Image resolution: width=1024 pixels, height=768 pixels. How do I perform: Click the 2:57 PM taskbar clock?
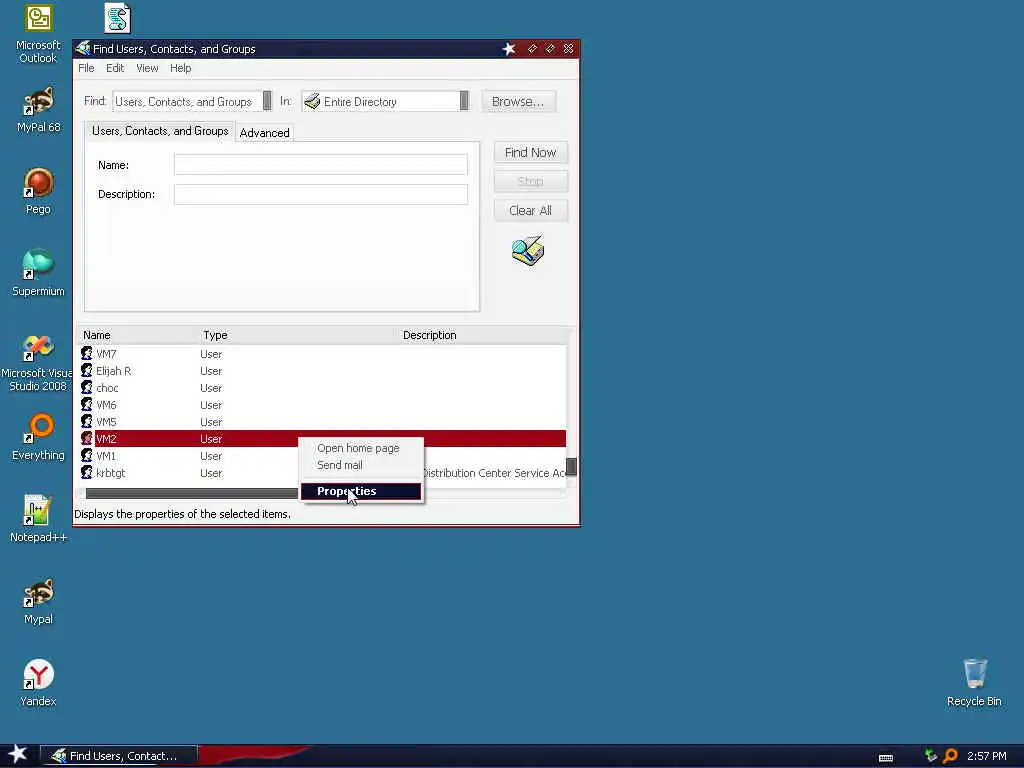pyautogui.click(x=987, y=756)
